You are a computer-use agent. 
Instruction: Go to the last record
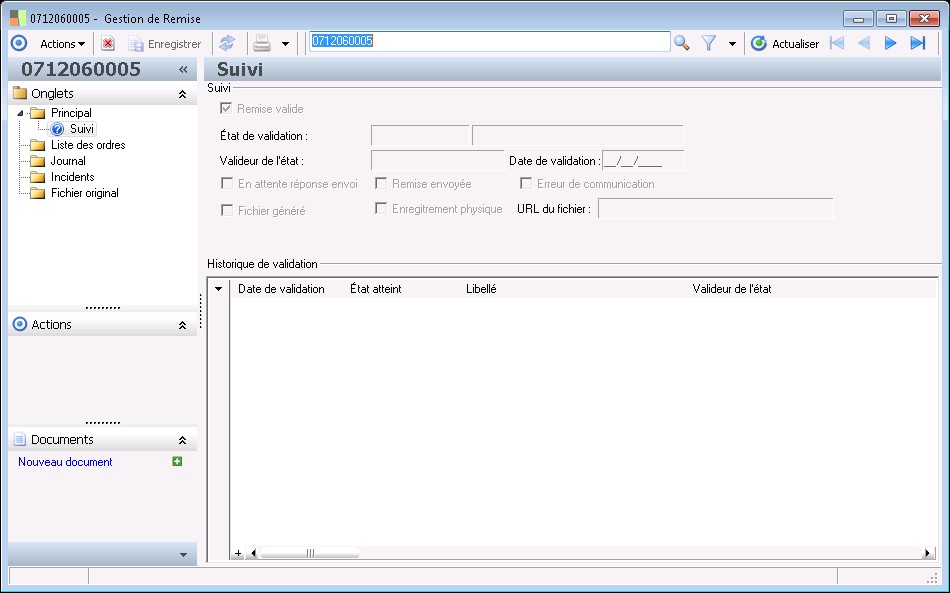pyautogui.click(x=918, y=43)
